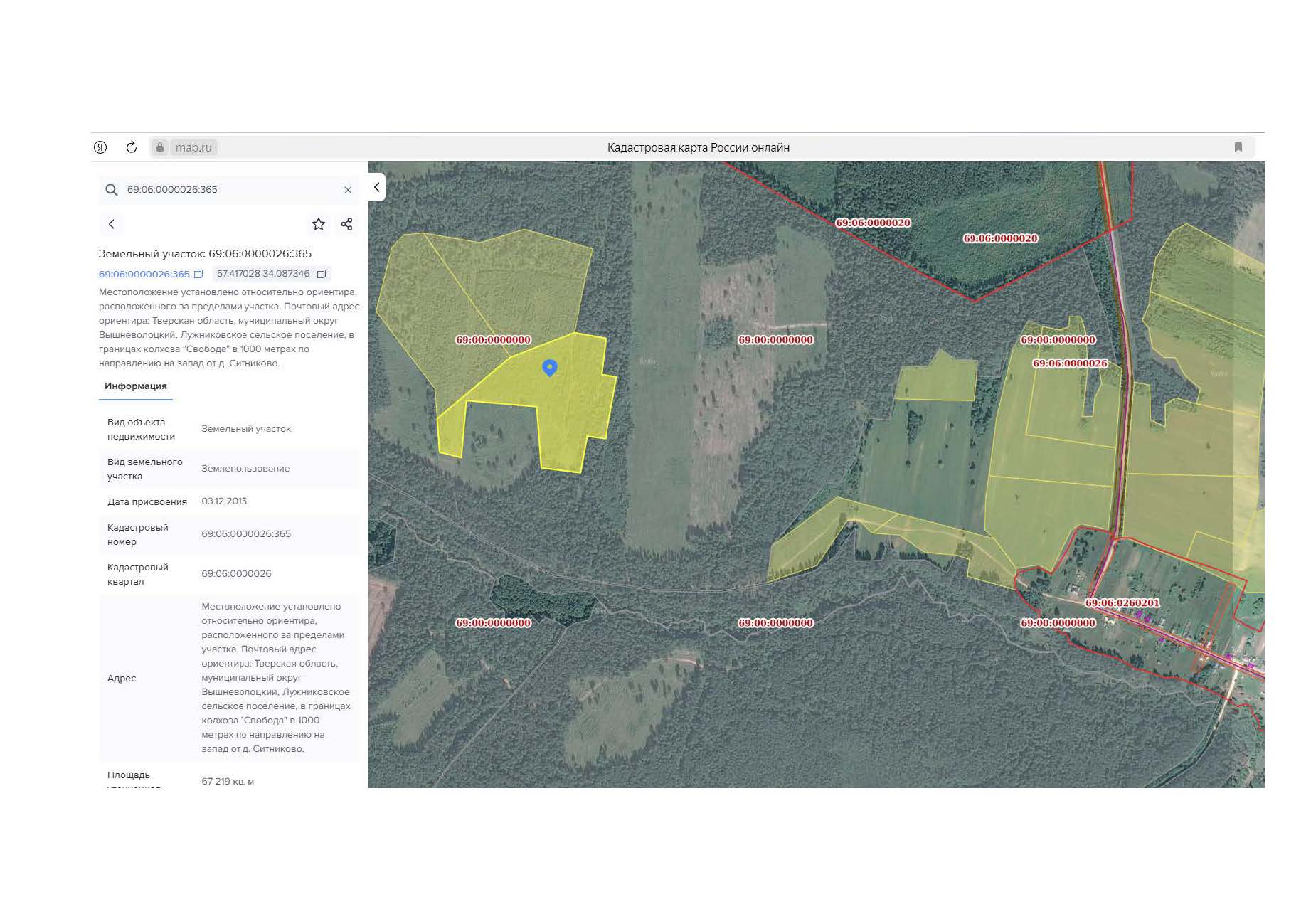Share the parcel via the share icon
The image size is (1306, 924).
pyautogui.click(x=347, y=224)
